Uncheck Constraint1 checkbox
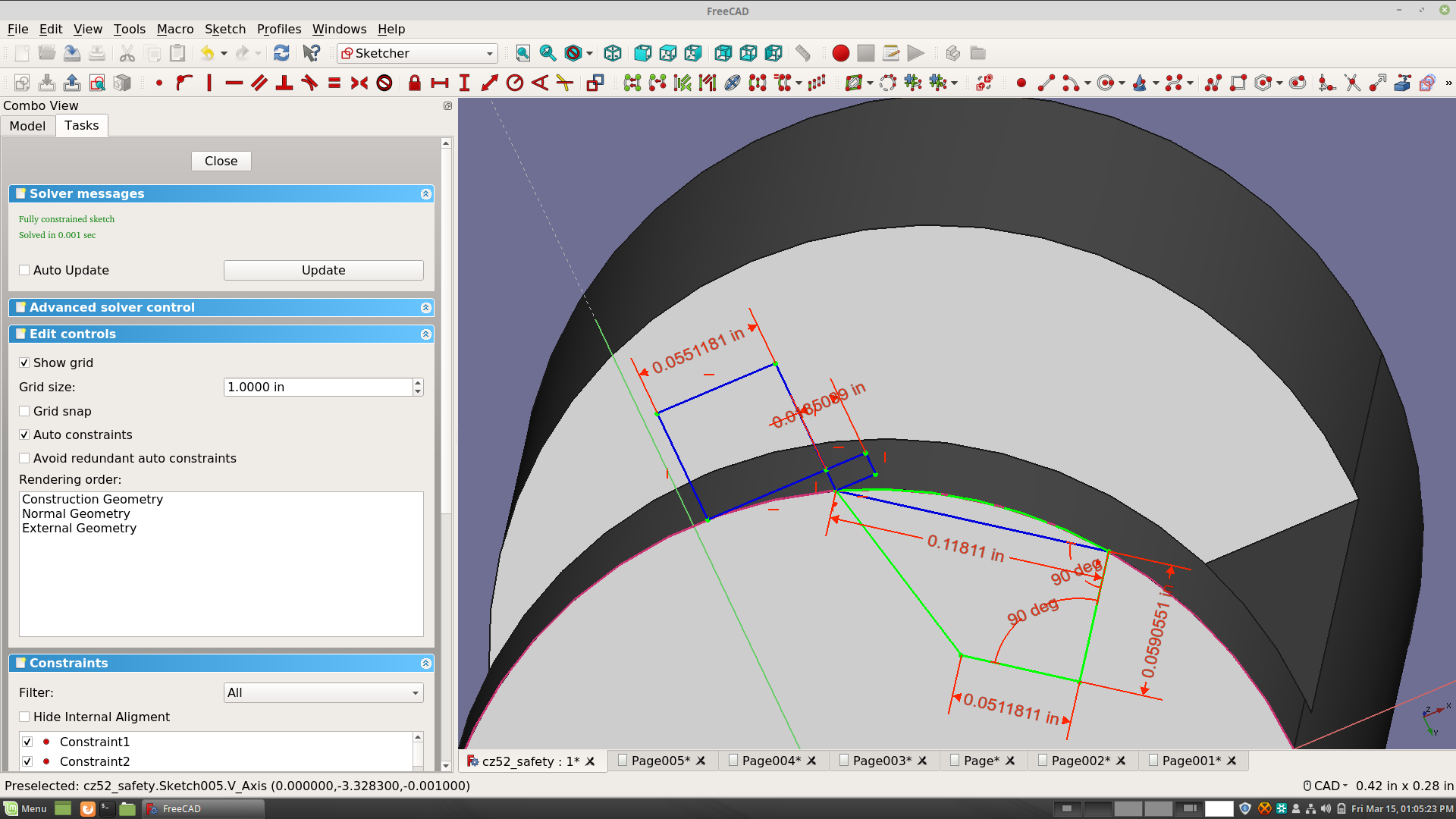This screenshot has width=1456, height=819. click(x=27, y=742)
